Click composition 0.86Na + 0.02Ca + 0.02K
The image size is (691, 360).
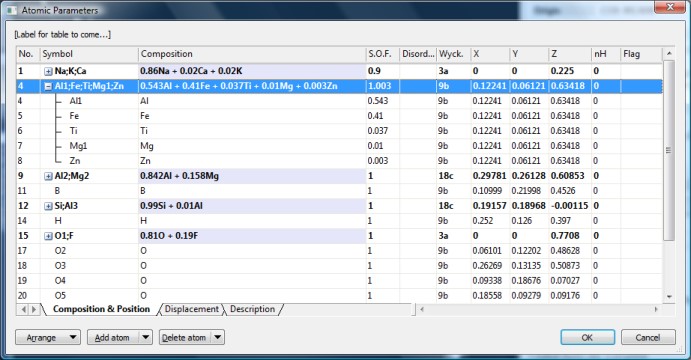[x=191, y=71]
